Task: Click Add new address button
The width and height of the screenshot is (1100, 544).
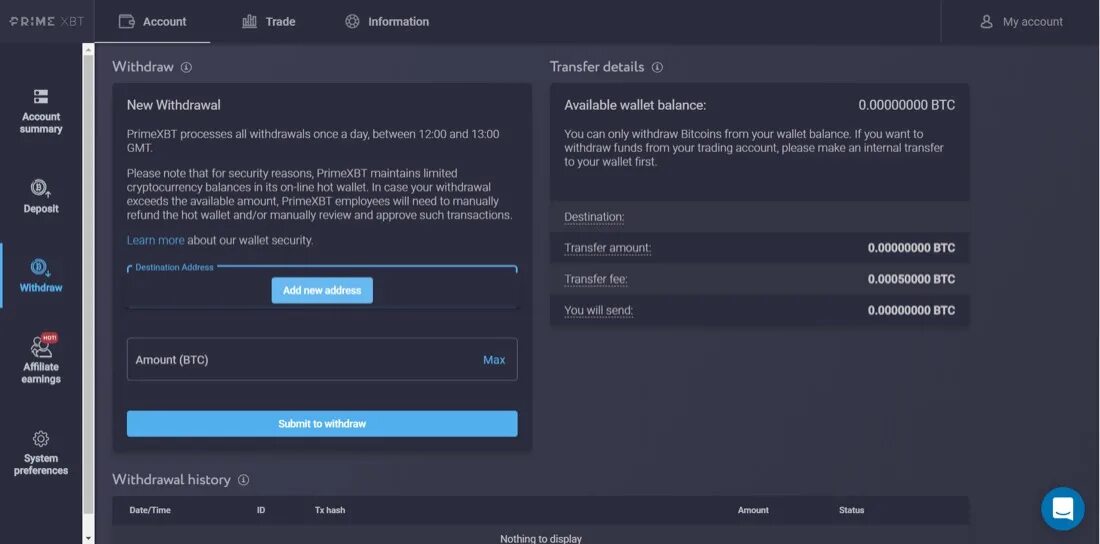Action: coord(322,290)
